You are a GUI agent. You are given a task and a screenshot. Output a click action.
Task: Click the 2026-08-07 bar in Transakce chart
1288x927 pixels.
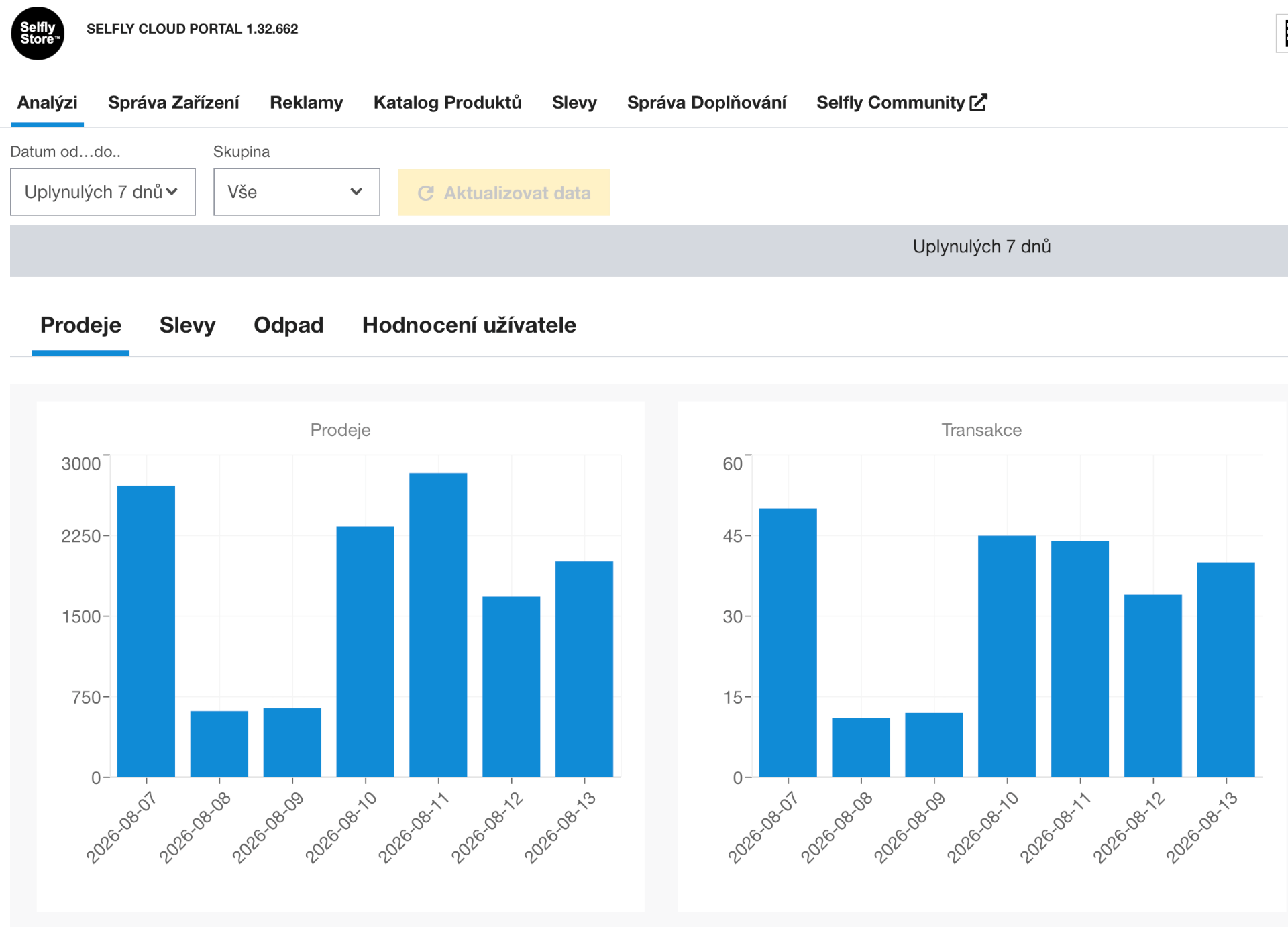coord(788,643)
